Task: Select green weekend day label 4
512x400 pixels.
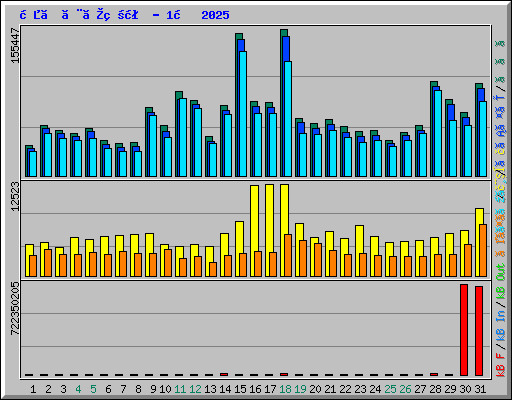Action: coord(78,389)
